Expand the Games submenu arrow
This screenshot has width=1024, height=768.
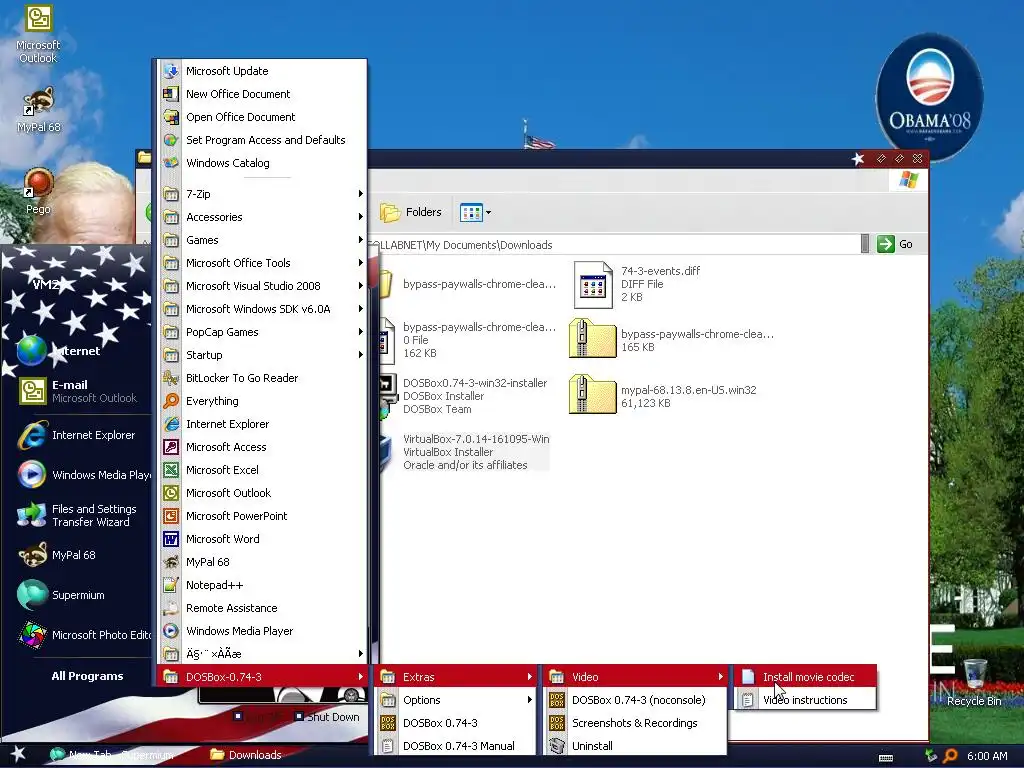pyautogui.click(x=360, y=240)
